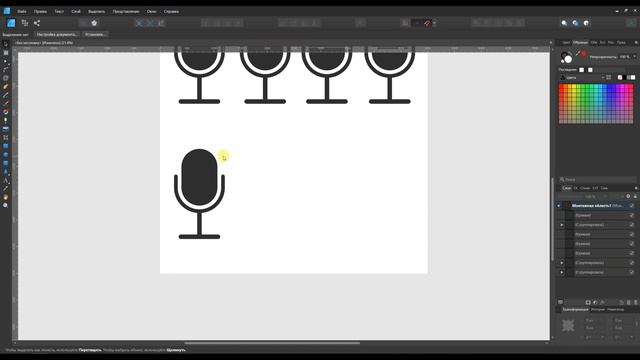640x360 pixels.
Task: Select the Artboard tool
Action: point(6,53)
